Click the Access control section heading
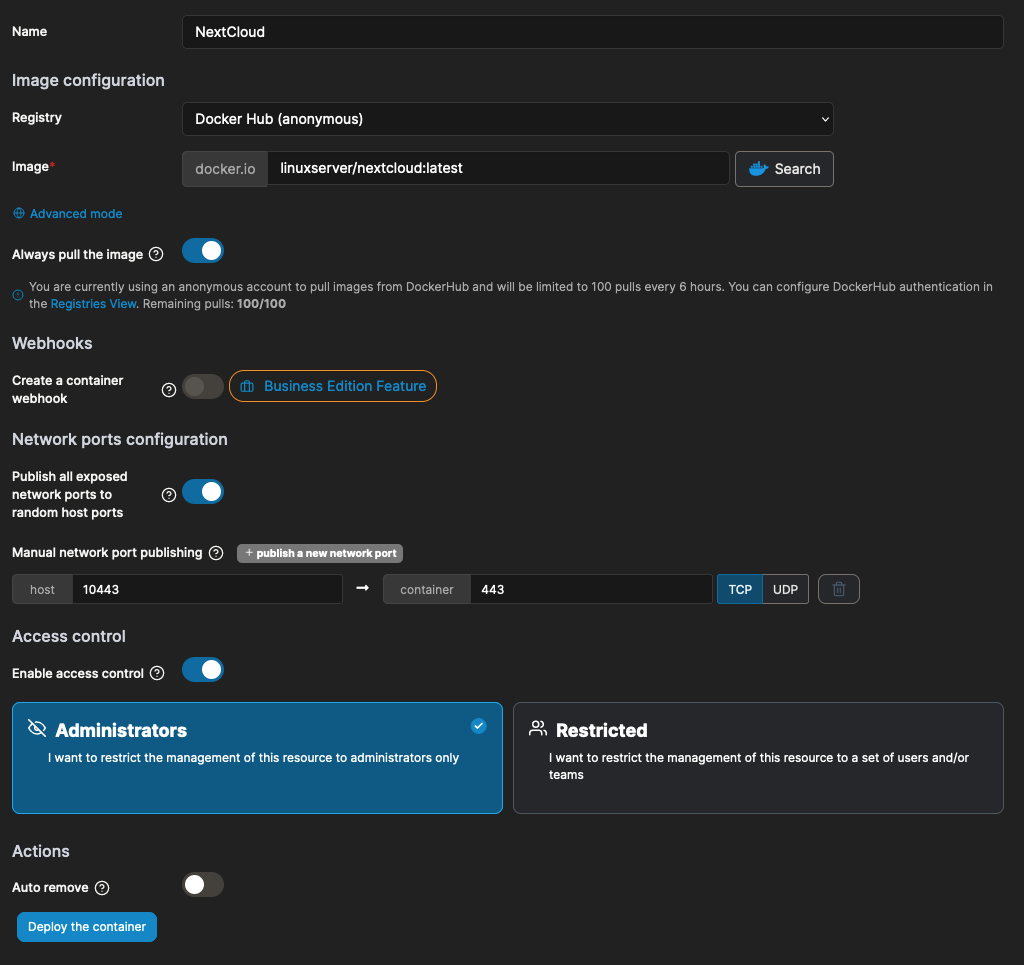The width and height of the screenshot is (1024, 965). coord(69,636)
